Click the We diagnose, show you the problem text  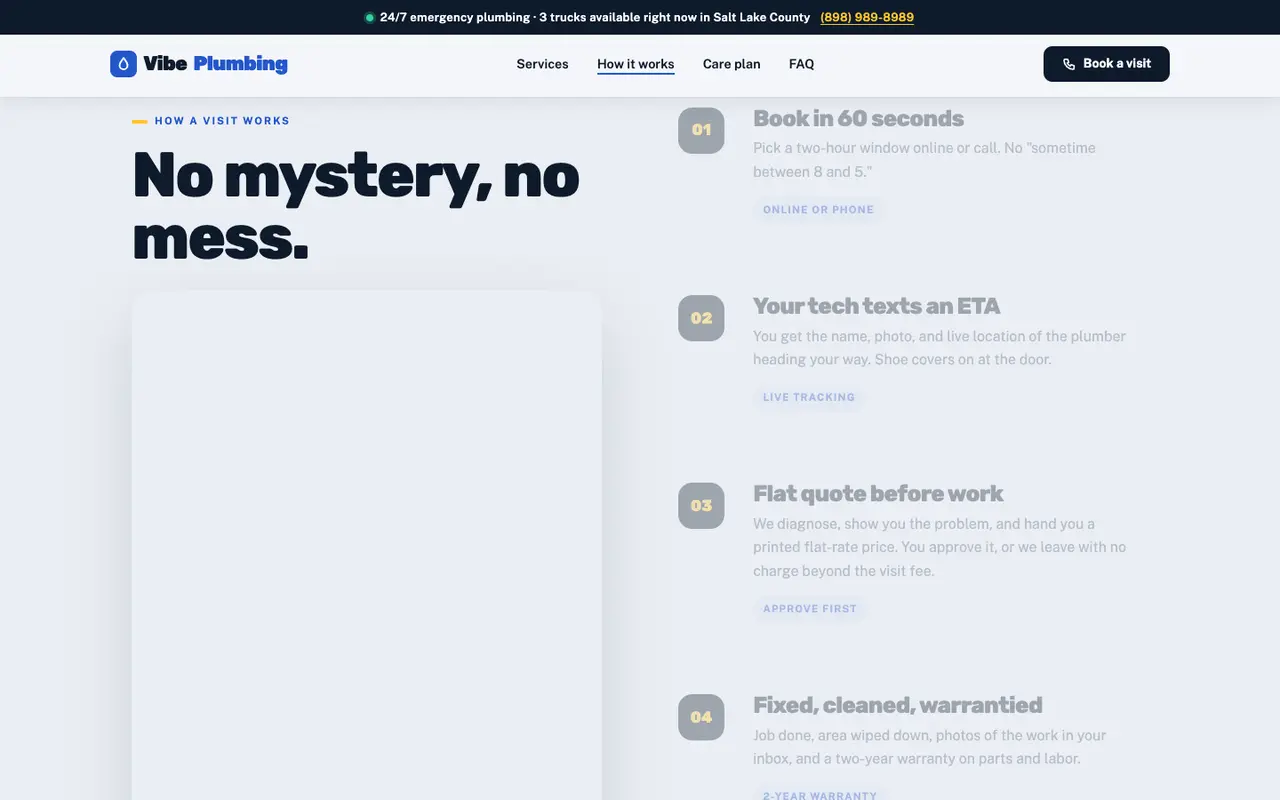(x=939, y=547)
